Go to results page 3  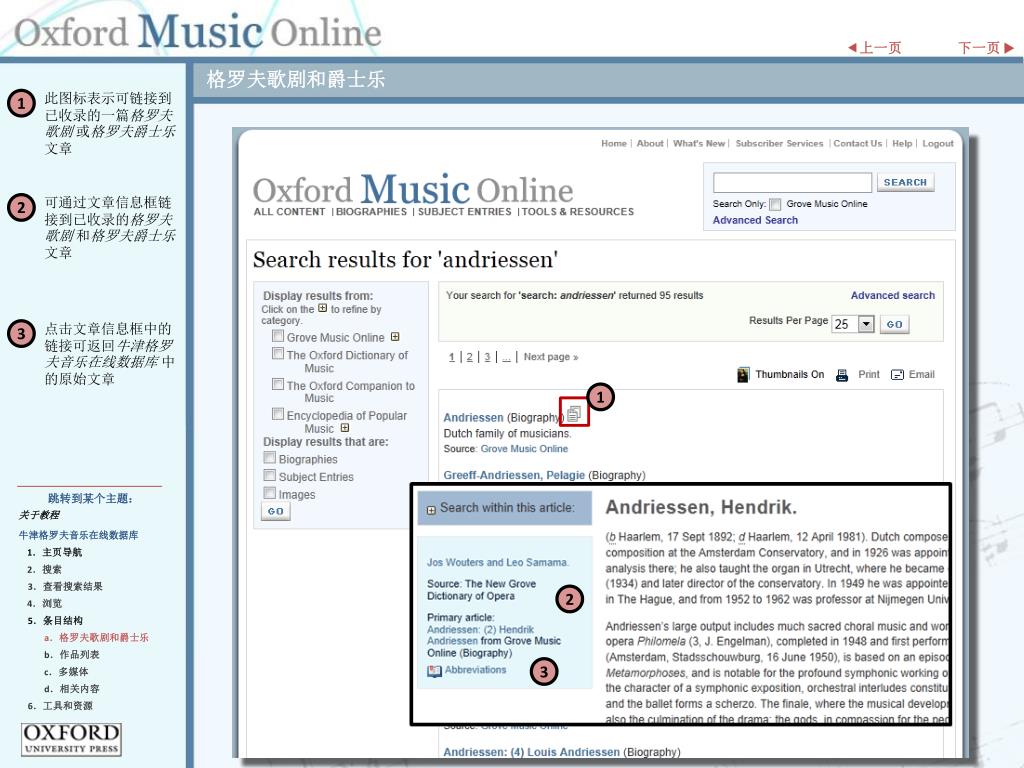(x=487, y=357)
